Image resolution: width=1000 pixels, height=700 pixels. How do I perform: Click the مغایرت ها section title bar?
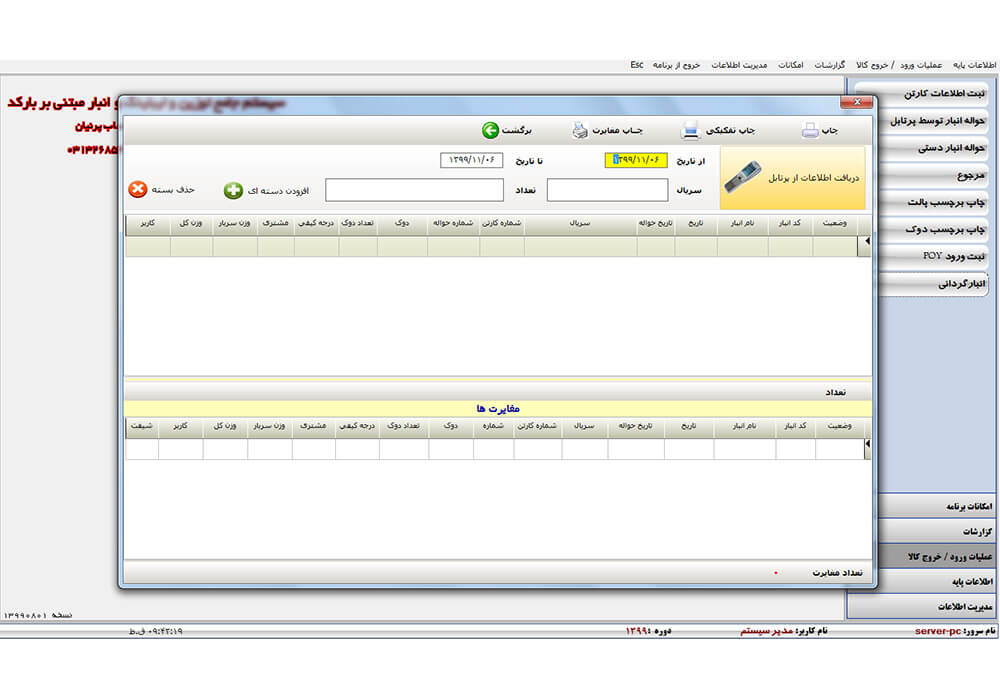pyautogui.click(x=498, y=409)
